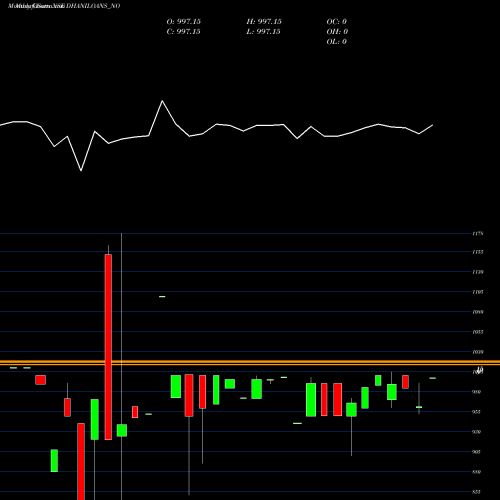The width and height of the screenshot is (500, 500).
Task: Click the OL: 0 readout
Action: (x=337, y=42)
